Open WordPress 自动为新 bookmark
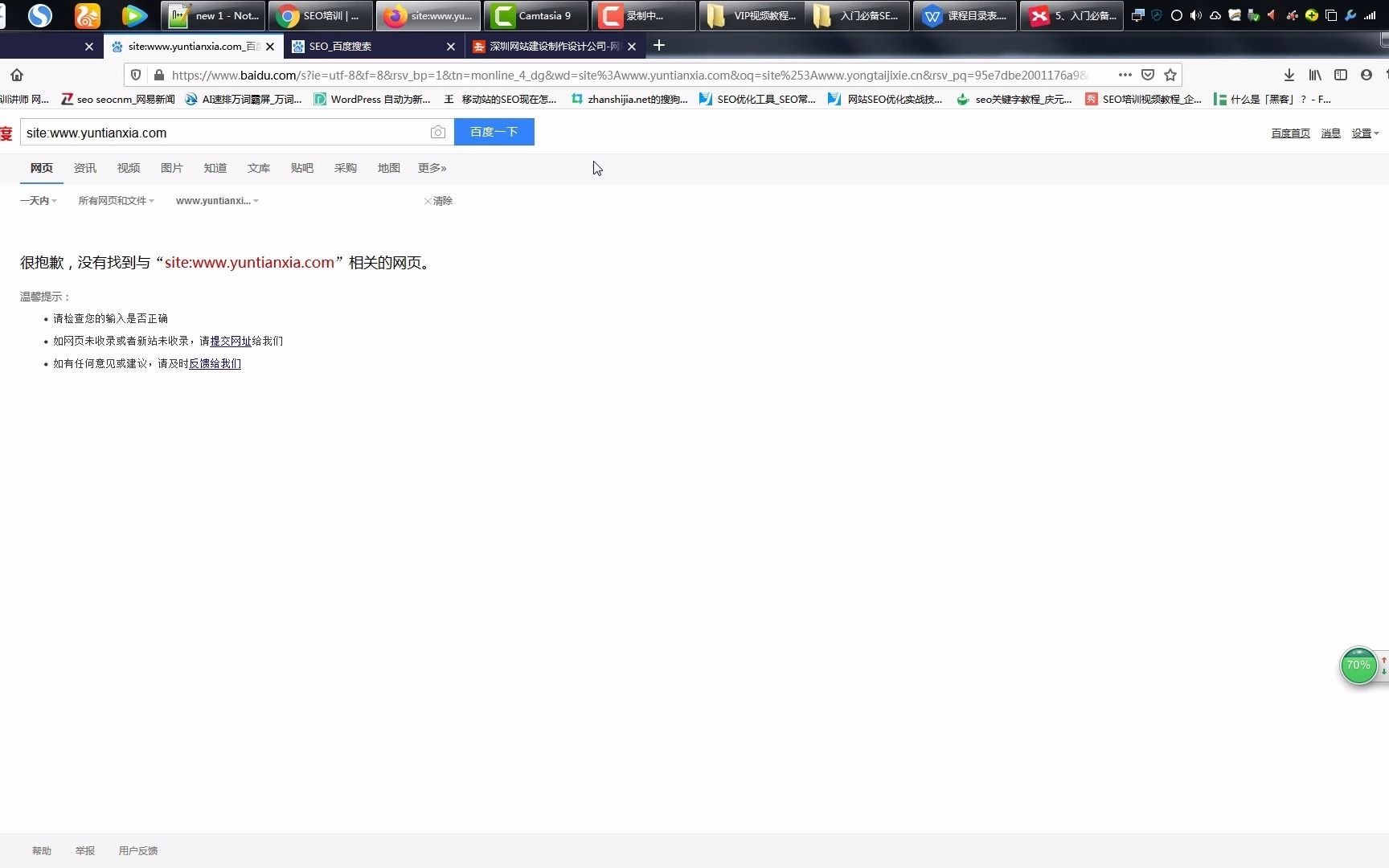The height and width of the screenshot is (868, 1389). point(372,99)
